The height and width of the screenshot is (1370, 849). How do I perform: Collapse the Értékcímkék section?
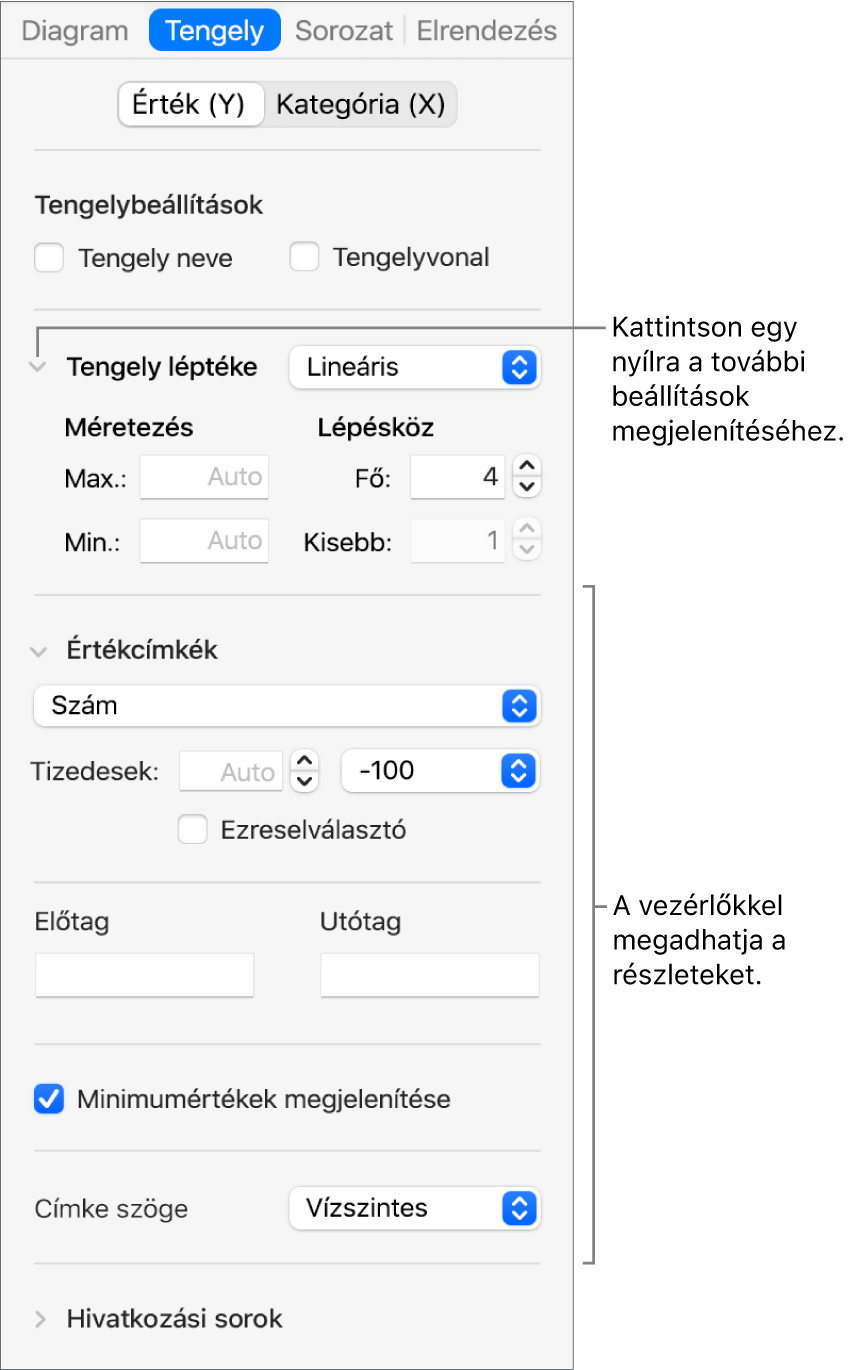[x=39, y=651]
